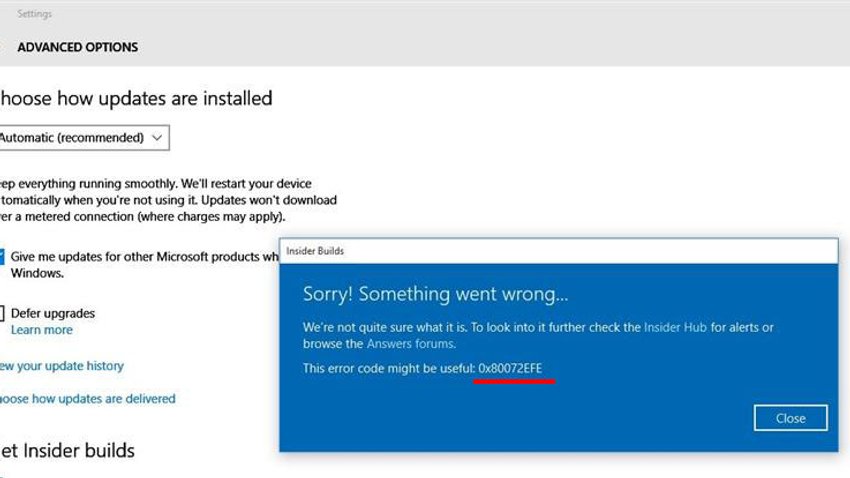The image size is (850, 478).
Task: Click the Insider Builds dialog title bar
Action: point(559,251)
